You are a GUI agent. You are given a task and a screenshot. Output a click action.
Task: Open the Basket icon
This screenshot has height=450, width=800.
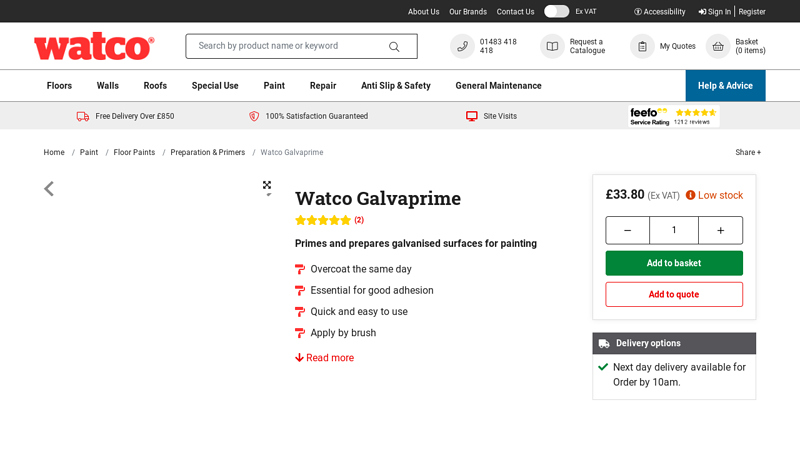tap(718, 46)
